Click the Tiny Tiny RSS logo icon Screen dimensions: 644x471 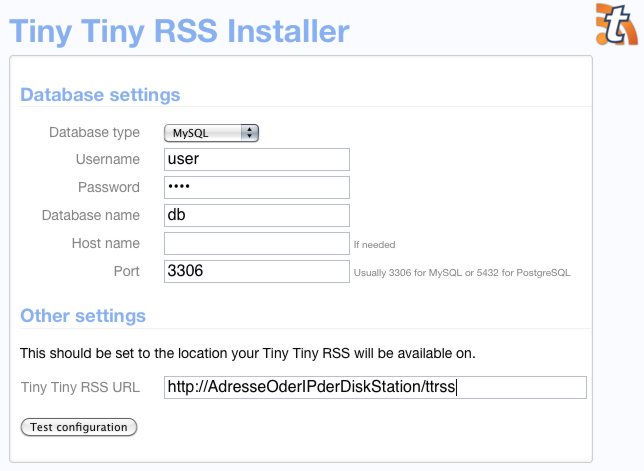(x=616, y=25)
